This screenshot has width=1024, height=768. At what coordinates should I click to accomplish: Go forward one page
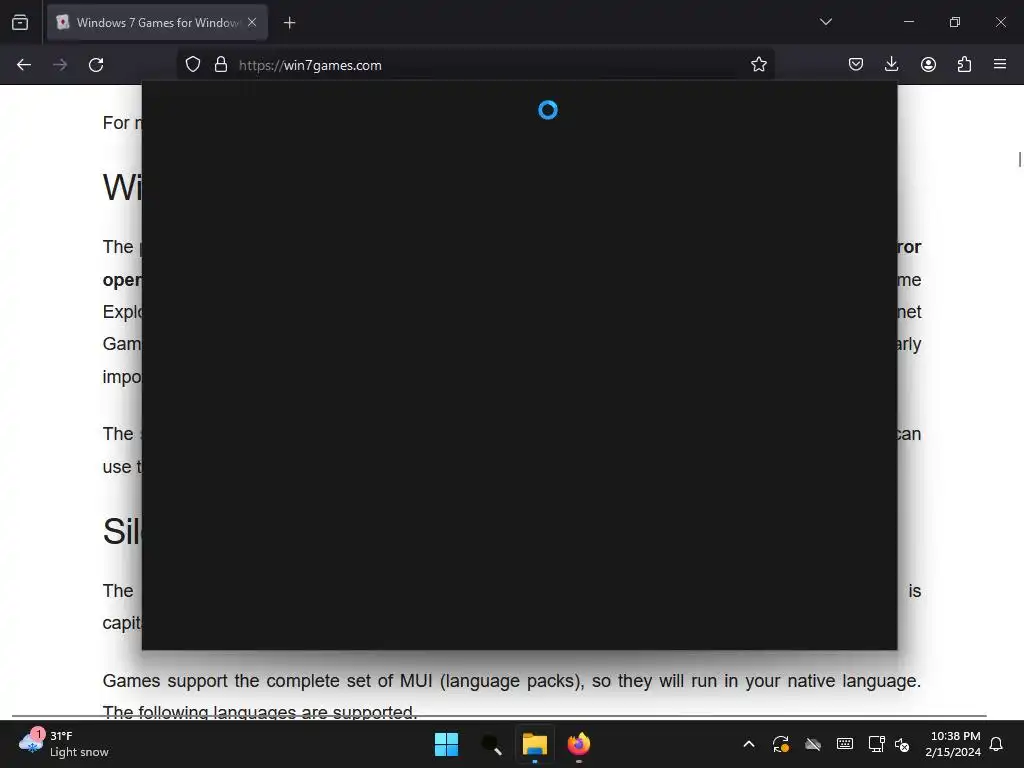60,65
